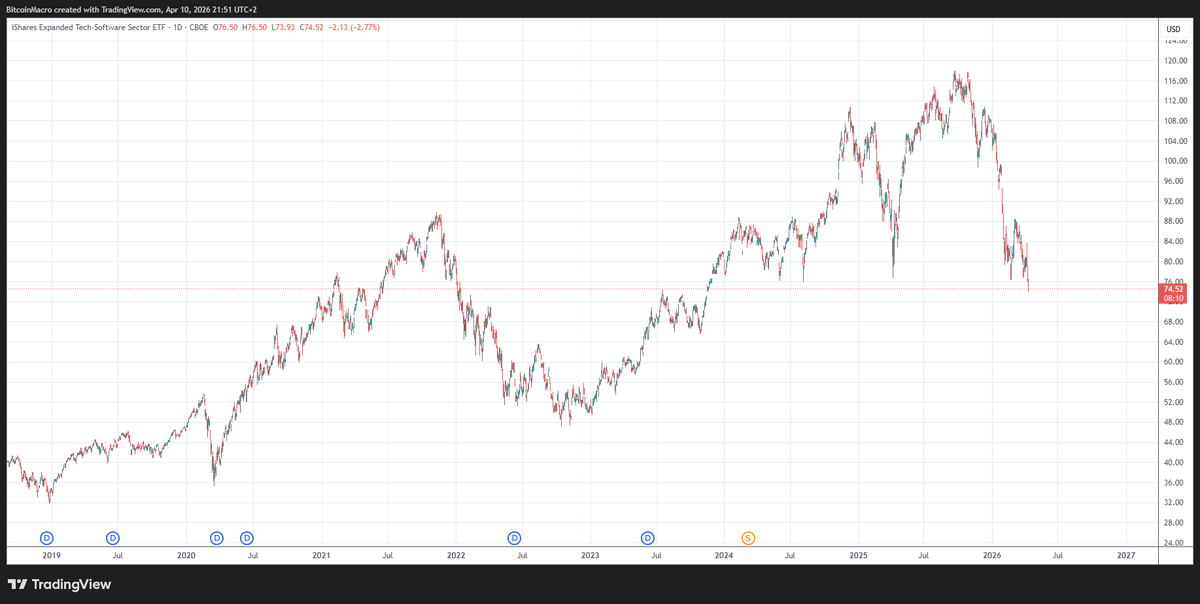Select the dividend marker near Jul 2023
Screen dimensions: 1200x604
(648, 538)
